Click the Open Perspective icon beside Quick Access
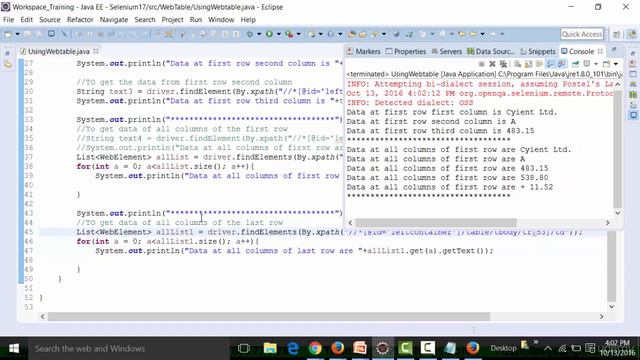Viewport: 640px width, 360px height. (x=616, y=34)
